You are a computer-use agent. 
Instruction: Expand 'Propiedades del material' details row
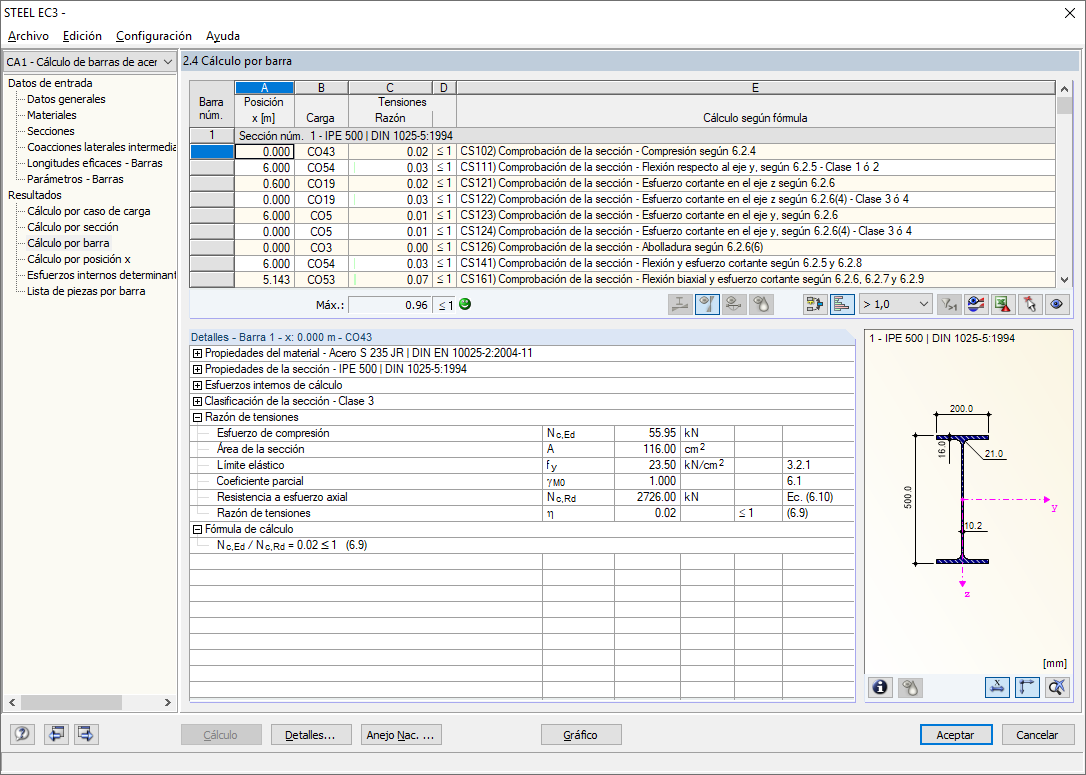click(197, 353)
